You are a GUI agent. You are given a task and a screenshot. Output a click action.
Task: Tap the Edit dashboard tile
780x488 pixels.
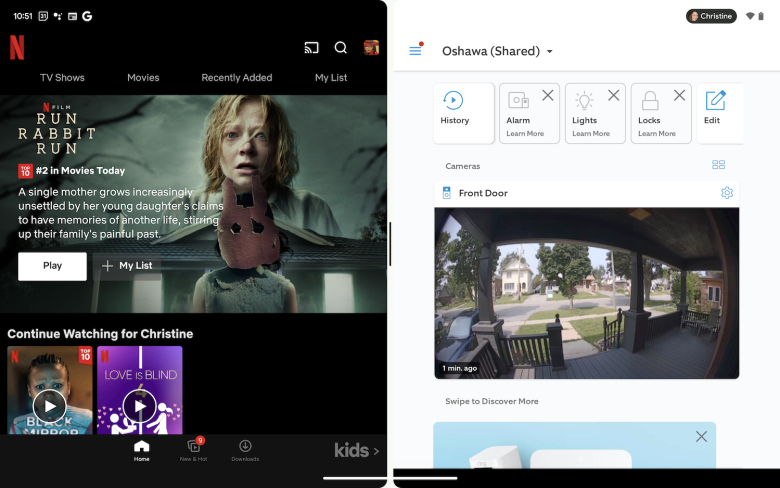[x=714, y=112]
